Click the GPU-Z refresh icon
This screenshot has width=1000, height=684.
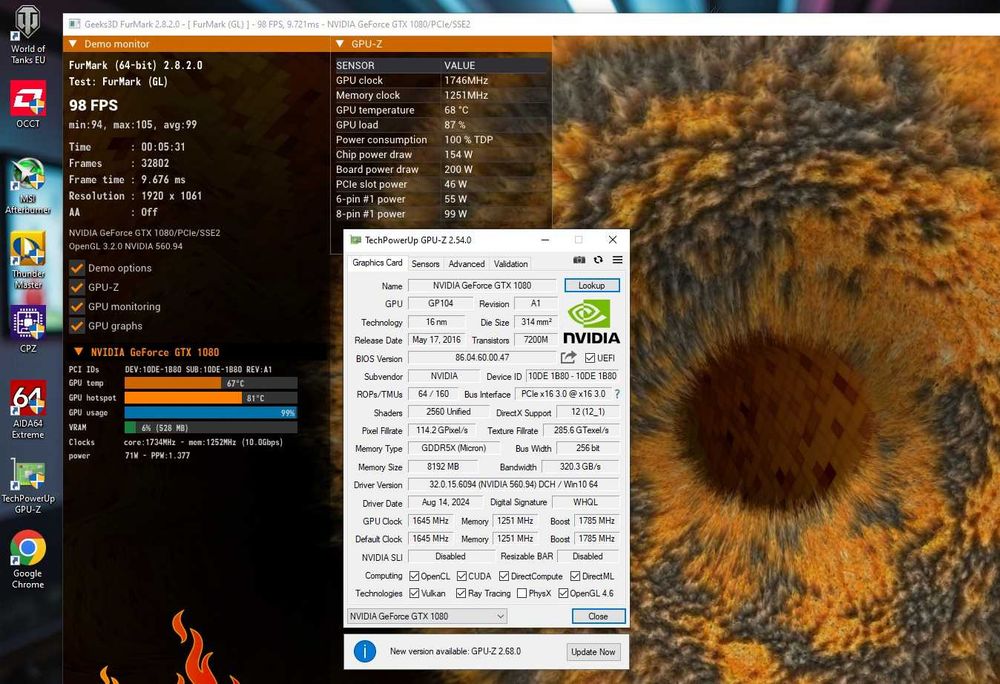(598, 260)
